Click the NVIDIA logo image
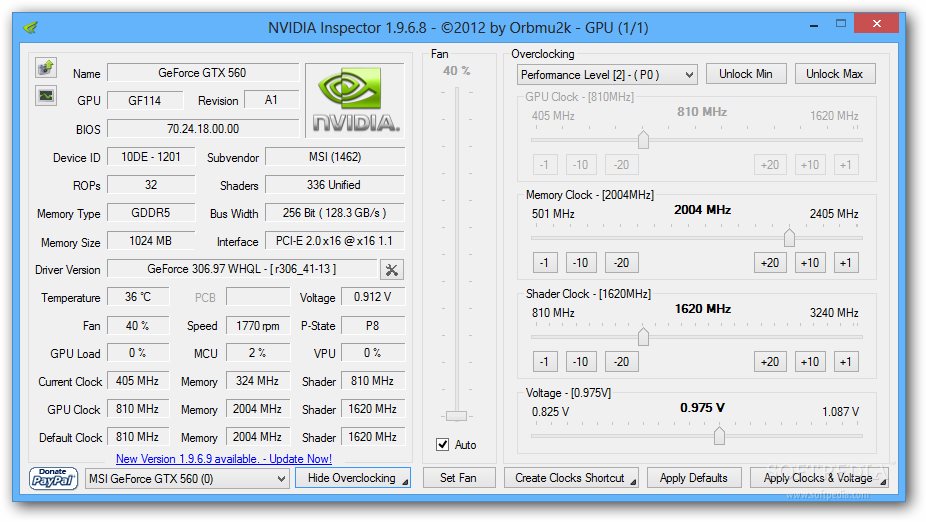The width and height of the screenshot is (926, 522). (x=355, y=99)
